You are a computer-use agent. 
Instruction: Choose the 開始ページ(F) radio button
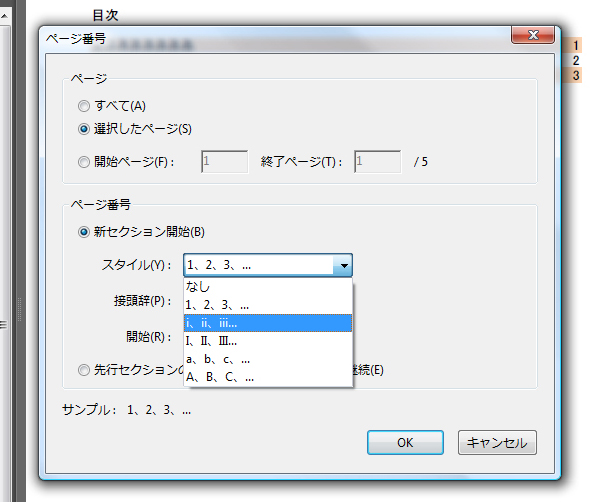coord(84,162)
